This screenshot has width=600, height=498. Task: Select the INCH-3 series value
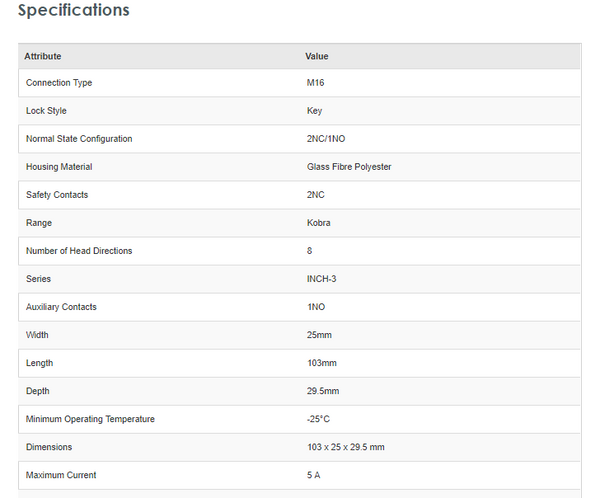(321, 279)
